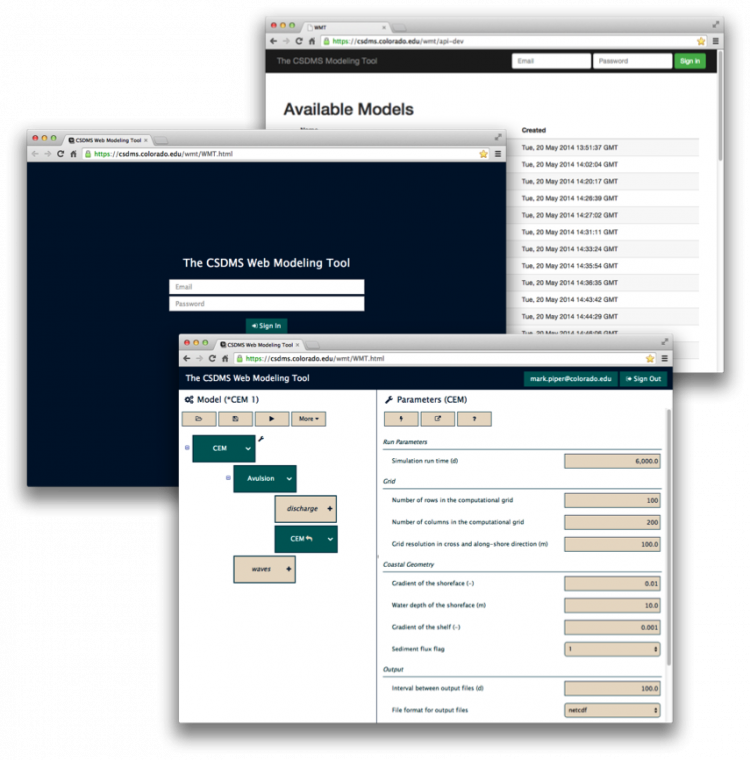Collapse the Avulsion tree node toggle
Screen dimensions: 750x760
point(228,478)
